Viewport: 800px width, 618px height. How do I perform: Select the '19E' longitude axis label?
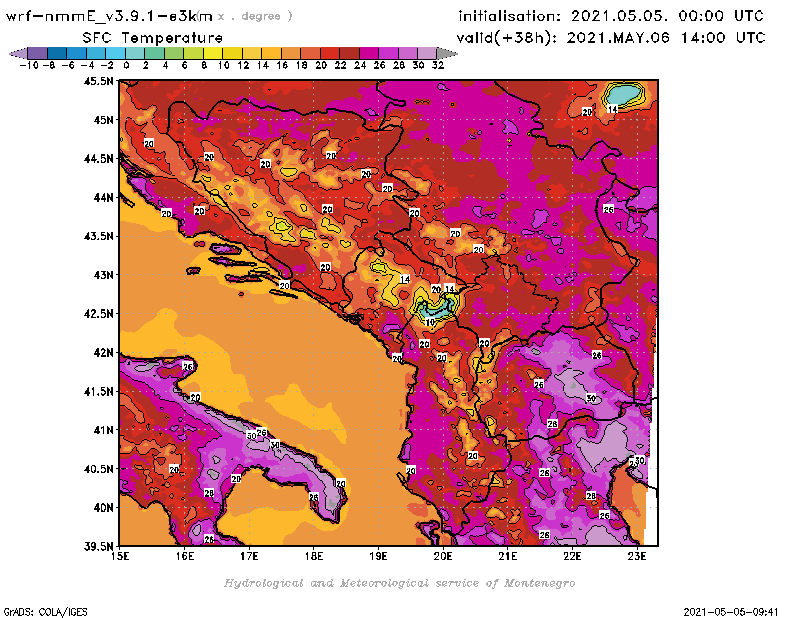pyautogui.click(x=378, y=556)
